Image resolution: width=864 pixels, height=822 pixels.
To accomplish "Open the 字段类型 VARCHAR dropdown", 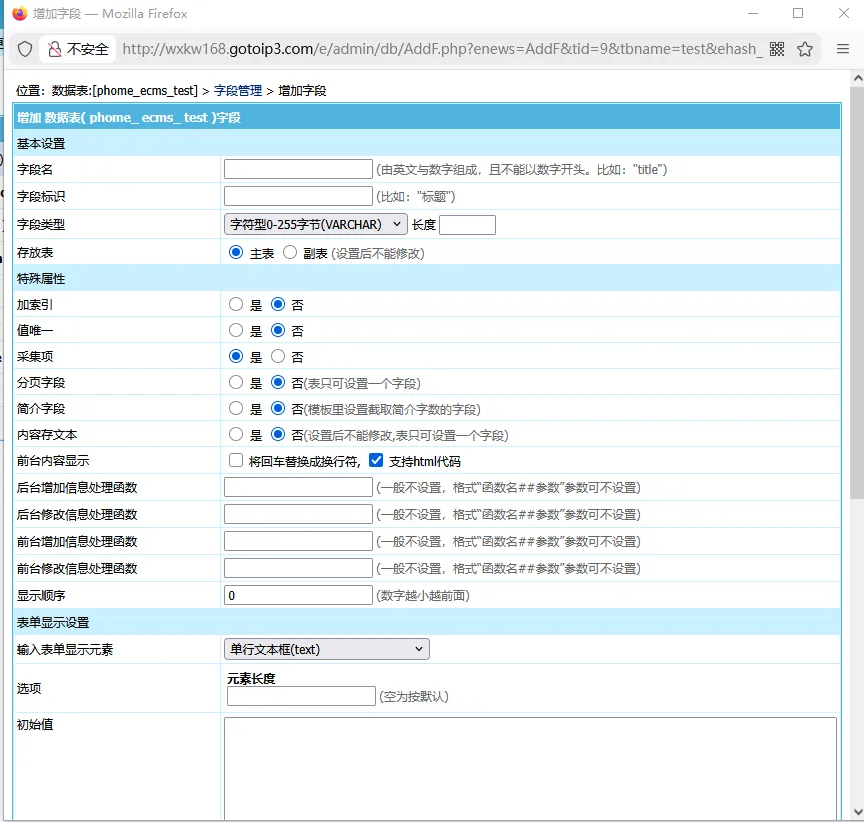I will click(316, 224).
